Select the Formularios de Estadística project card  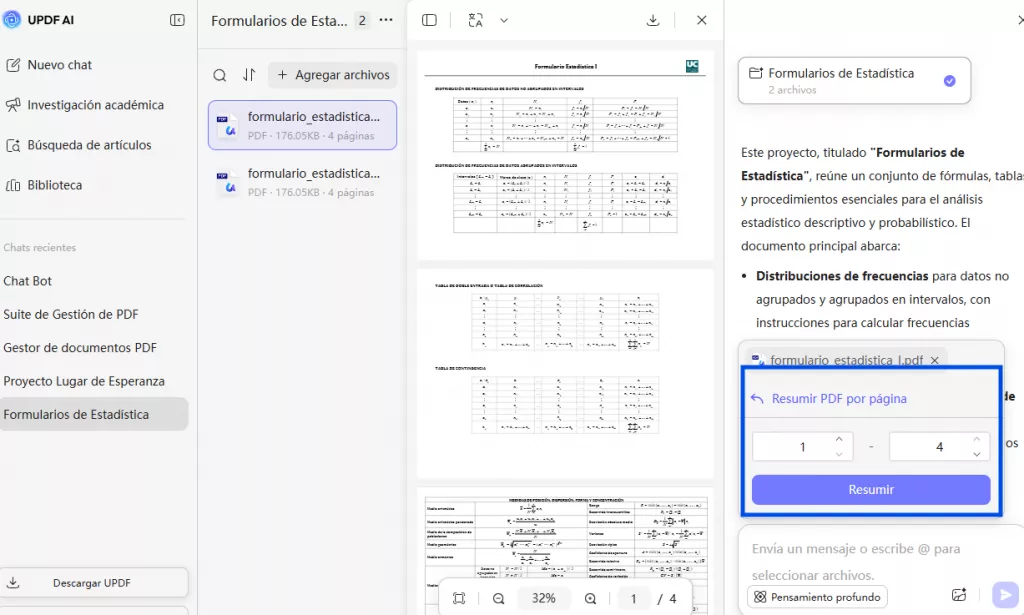[x=854, y=80]
